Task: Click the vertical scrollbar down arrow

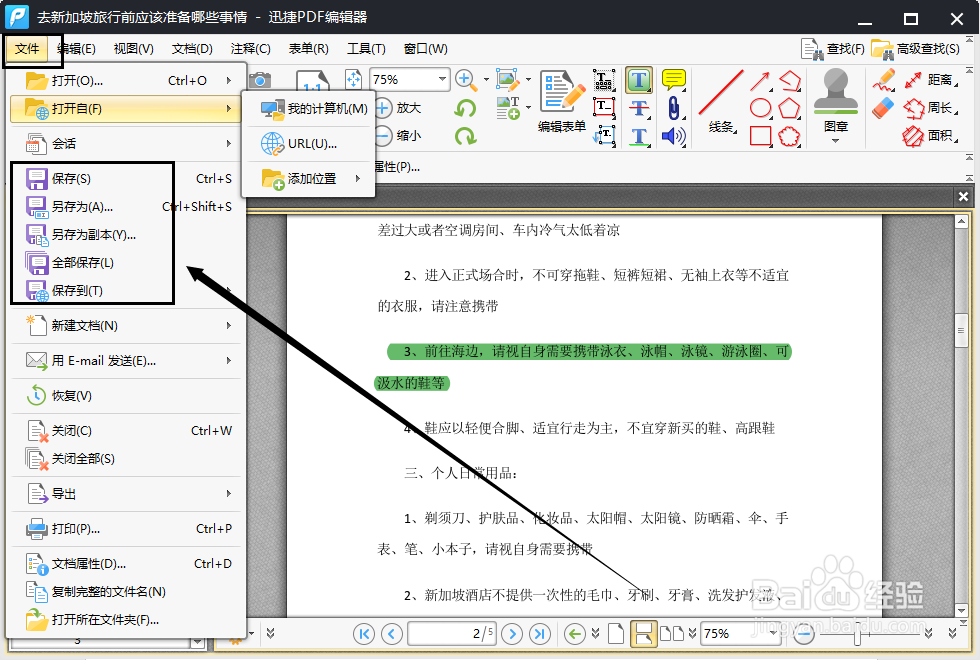Action: pyautogui.click(x=961, y=610)
